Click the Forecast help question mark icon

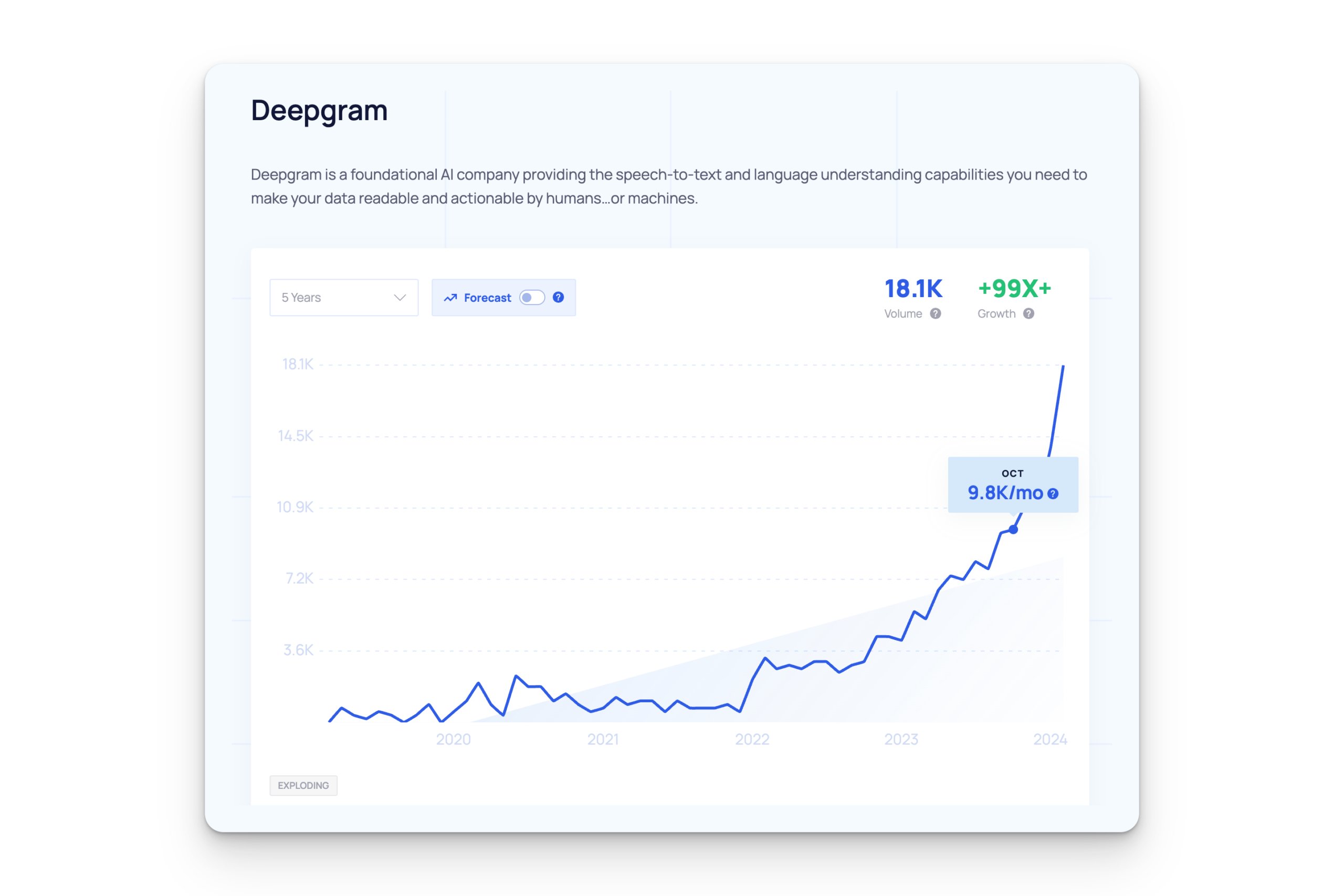[x=558, y=297]
